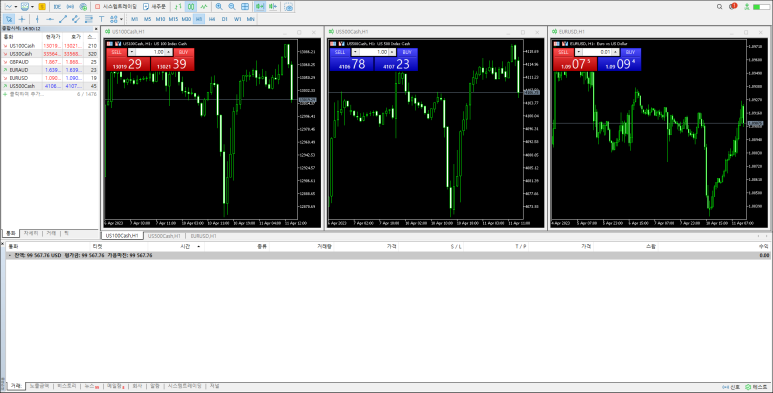773x393 pixels.
Task: Switch to US500Cash,H1 chart tab
Action: (164, 236)
